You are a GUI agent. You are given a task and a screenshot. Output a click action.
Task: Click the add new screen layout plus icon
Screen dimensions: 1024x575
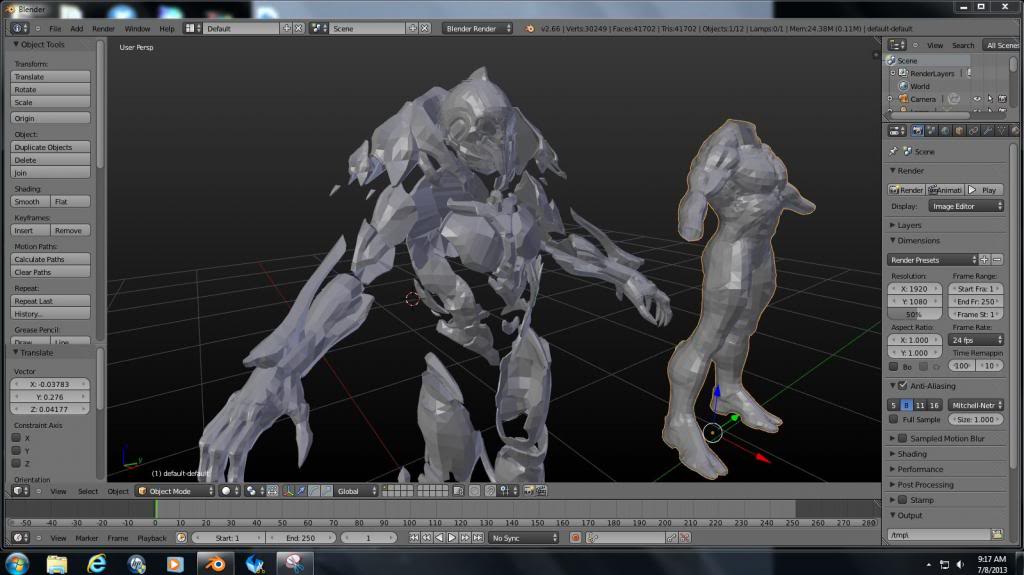[x=287, y=28]
